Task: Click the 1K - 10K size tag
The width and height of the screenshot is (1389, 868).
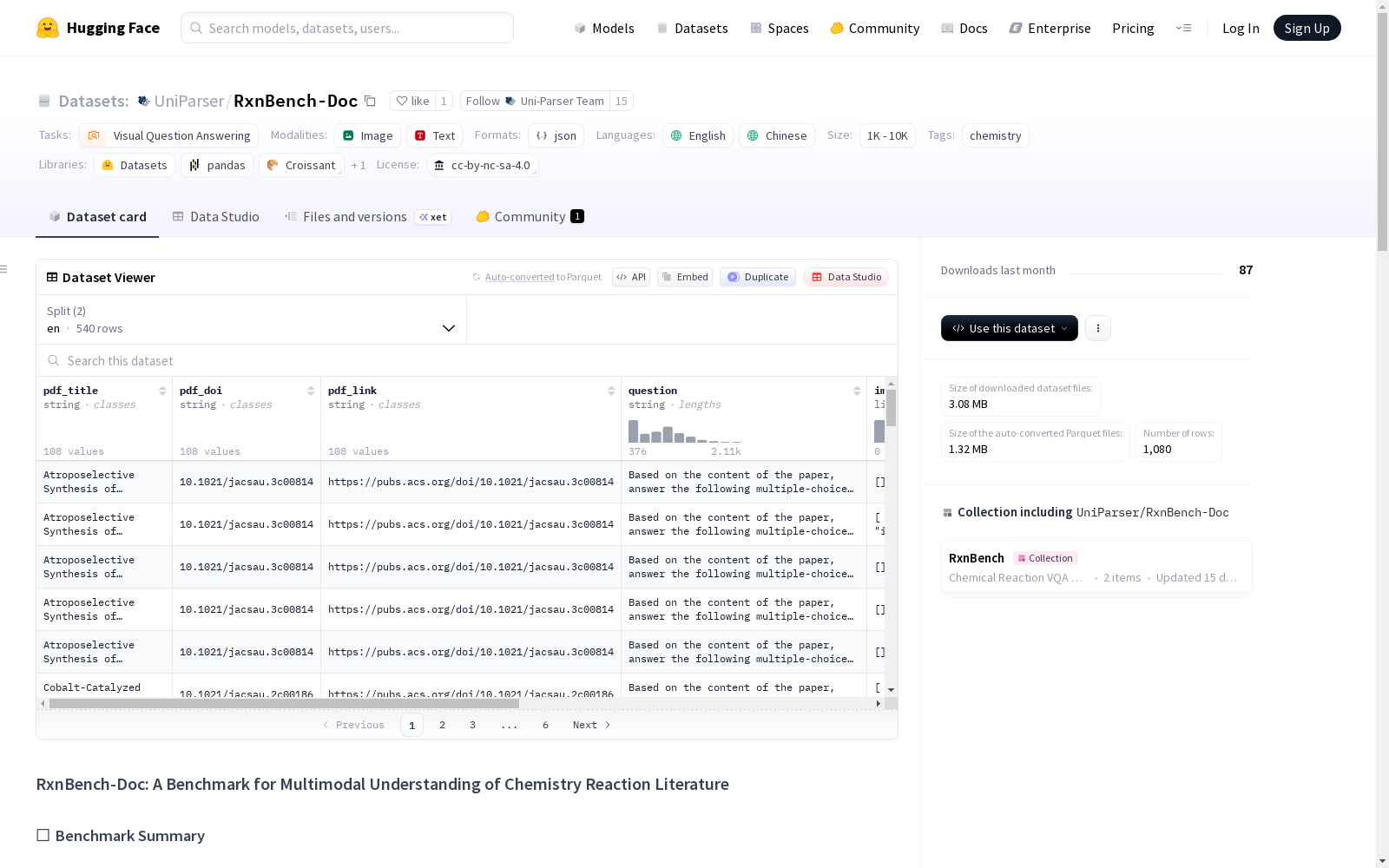Action: click(x=887, y=135)
